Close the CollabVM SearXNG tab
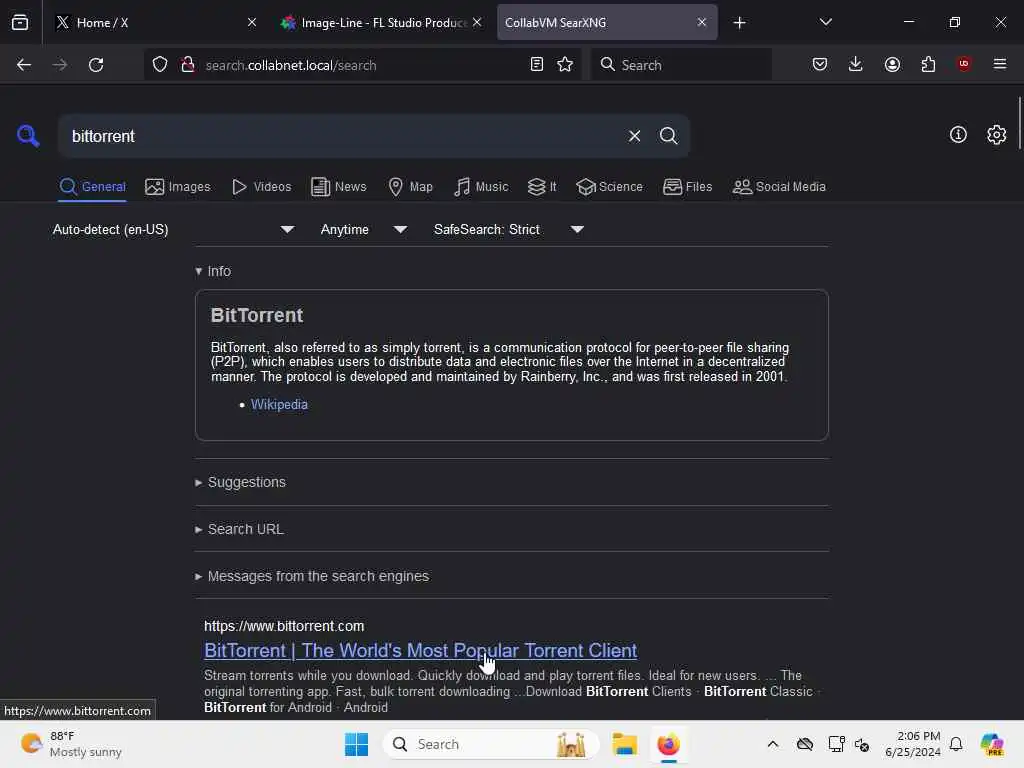Viewport: 1024px width, 768px height. [x=701, y=22]
